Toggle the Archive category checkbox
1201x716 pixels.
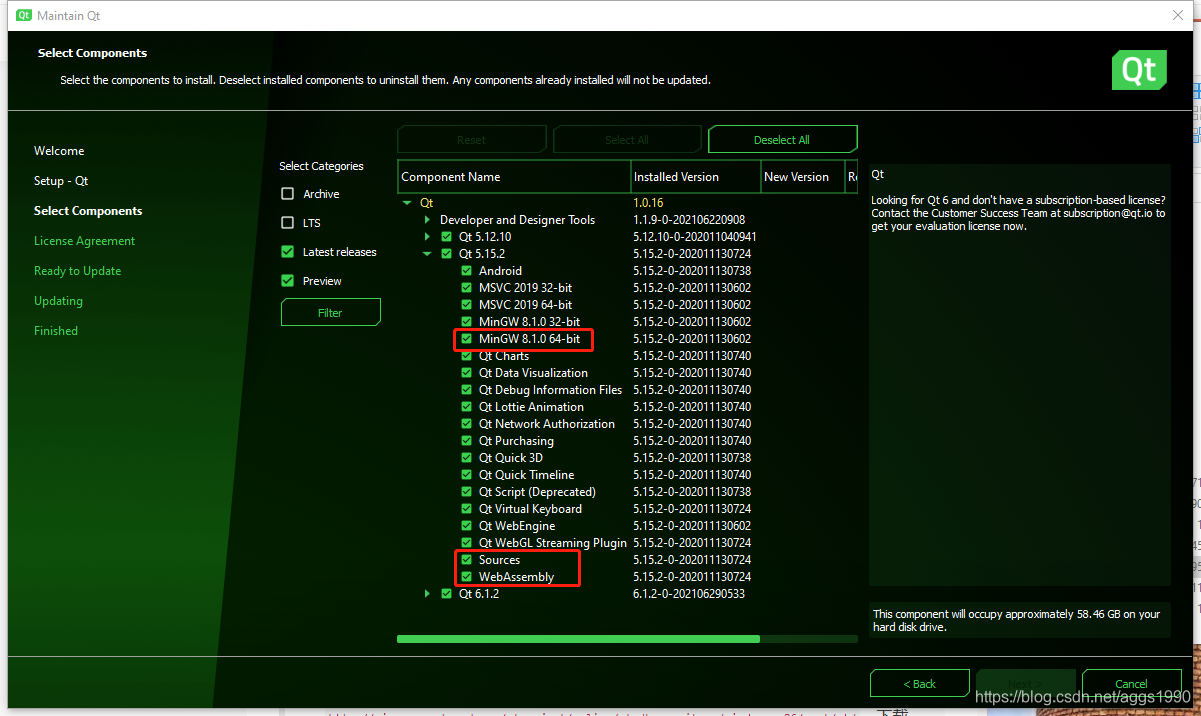tap(288, 194)
